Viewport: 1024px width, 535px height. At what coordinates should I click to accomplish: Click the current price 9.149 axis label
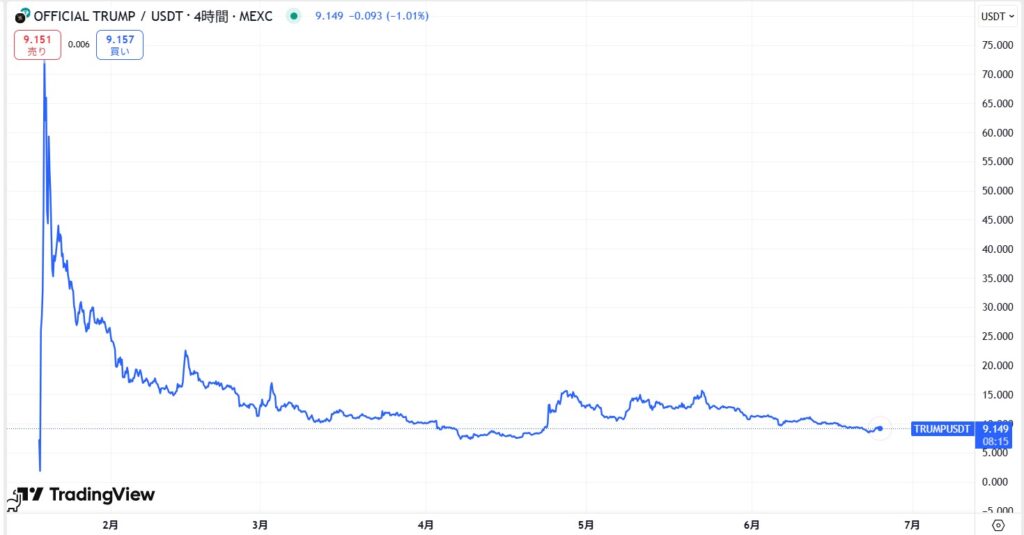pyautogui.click(x=995, y=429)
